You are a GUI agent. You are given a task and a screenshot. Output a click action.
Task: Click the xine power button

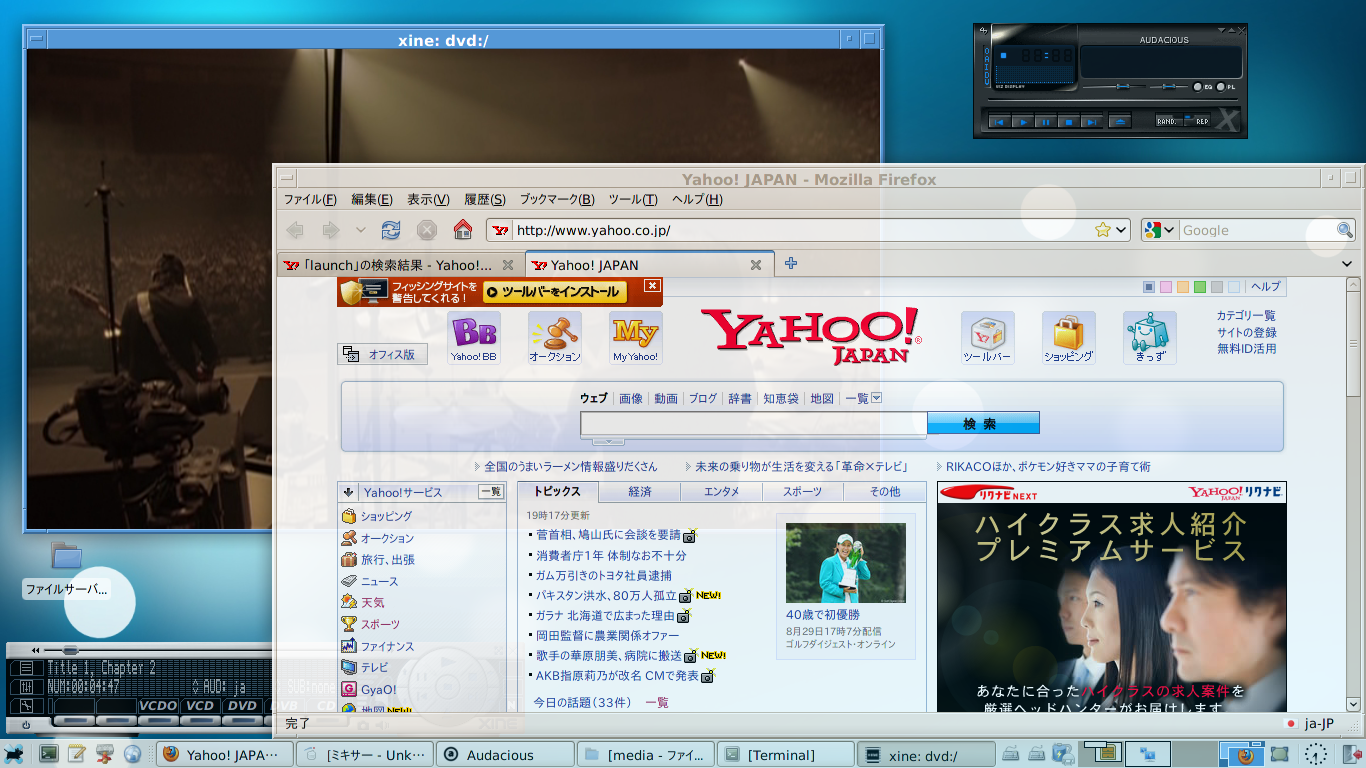26,725
